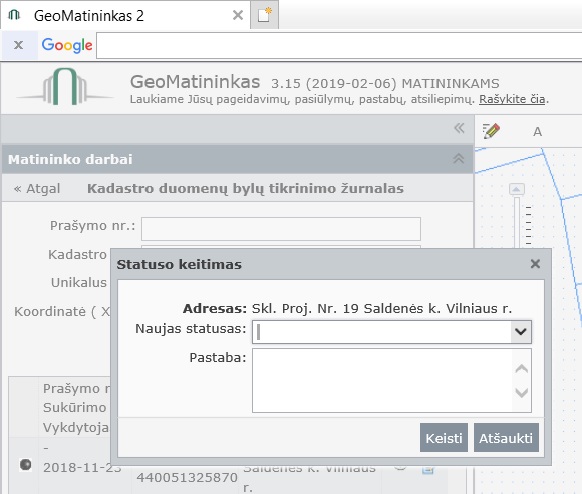Image resolution: width=582 pixels, height=494 pixels.
Task: Collapse the left side panel with the double chevron
Action: (x=459, y=128)
